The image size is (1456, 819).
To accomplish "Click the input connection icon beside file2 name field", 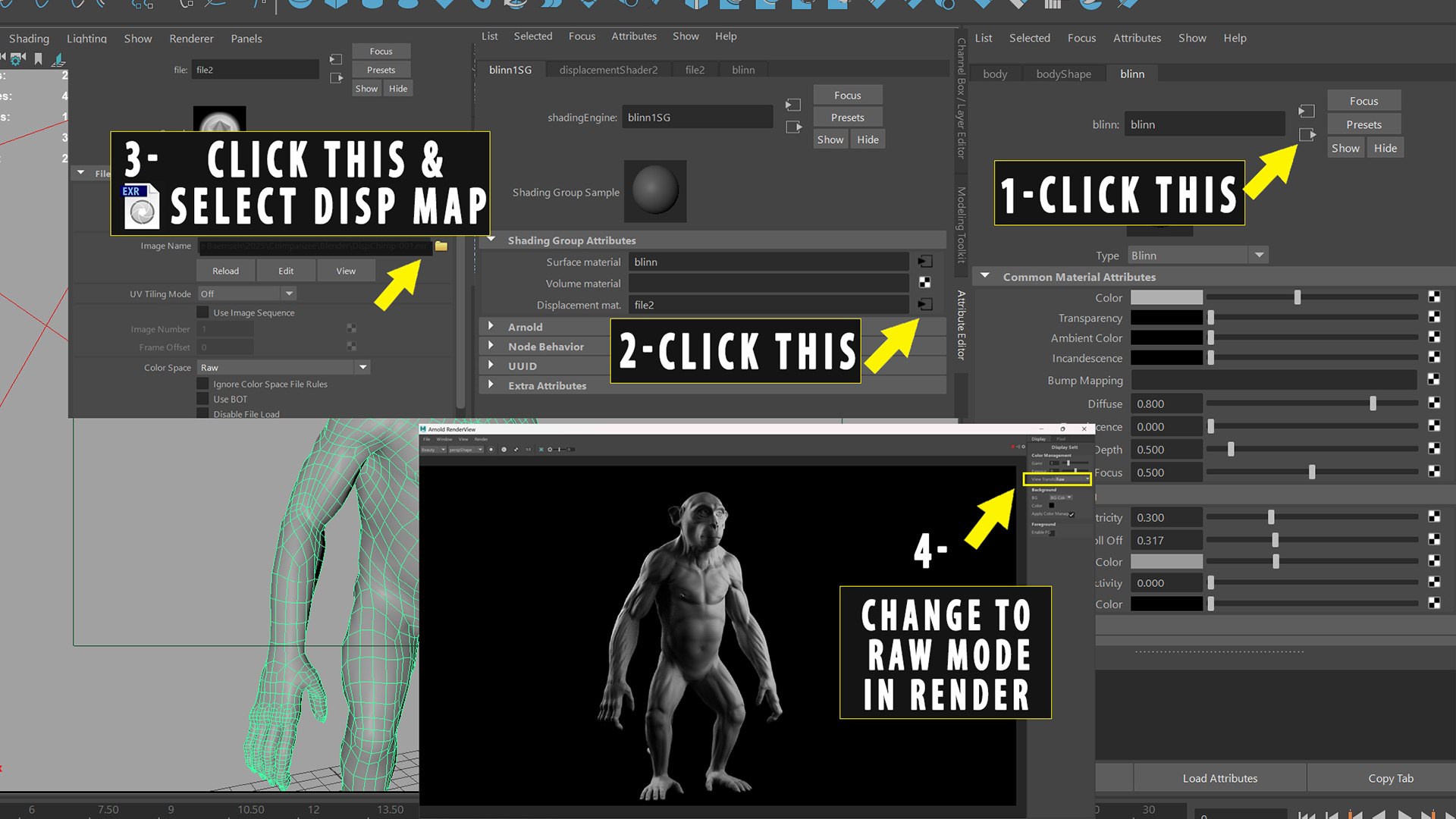I will (336, 59).
